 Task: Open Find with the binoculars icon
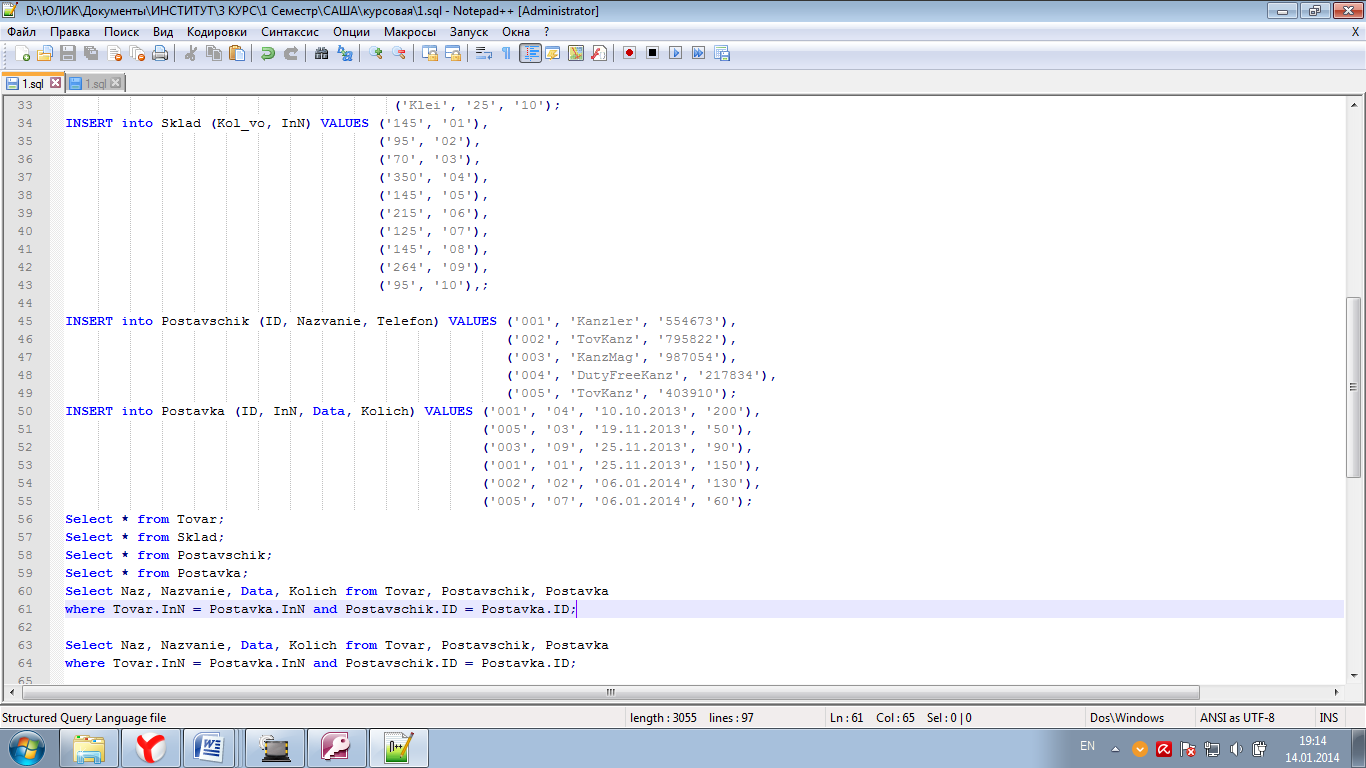coord(321,53)
